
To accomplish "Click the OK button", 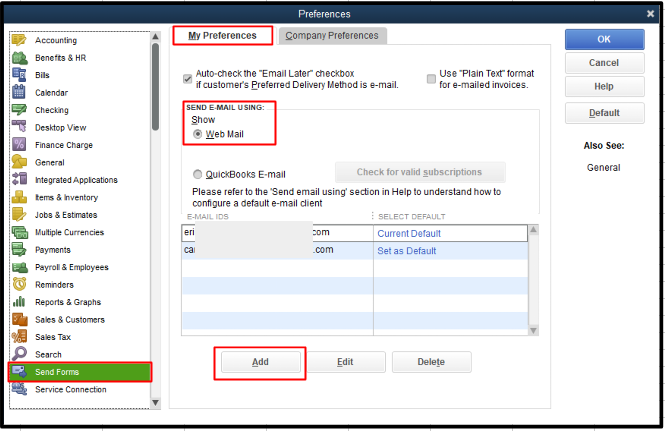I will tap(604, 39).
